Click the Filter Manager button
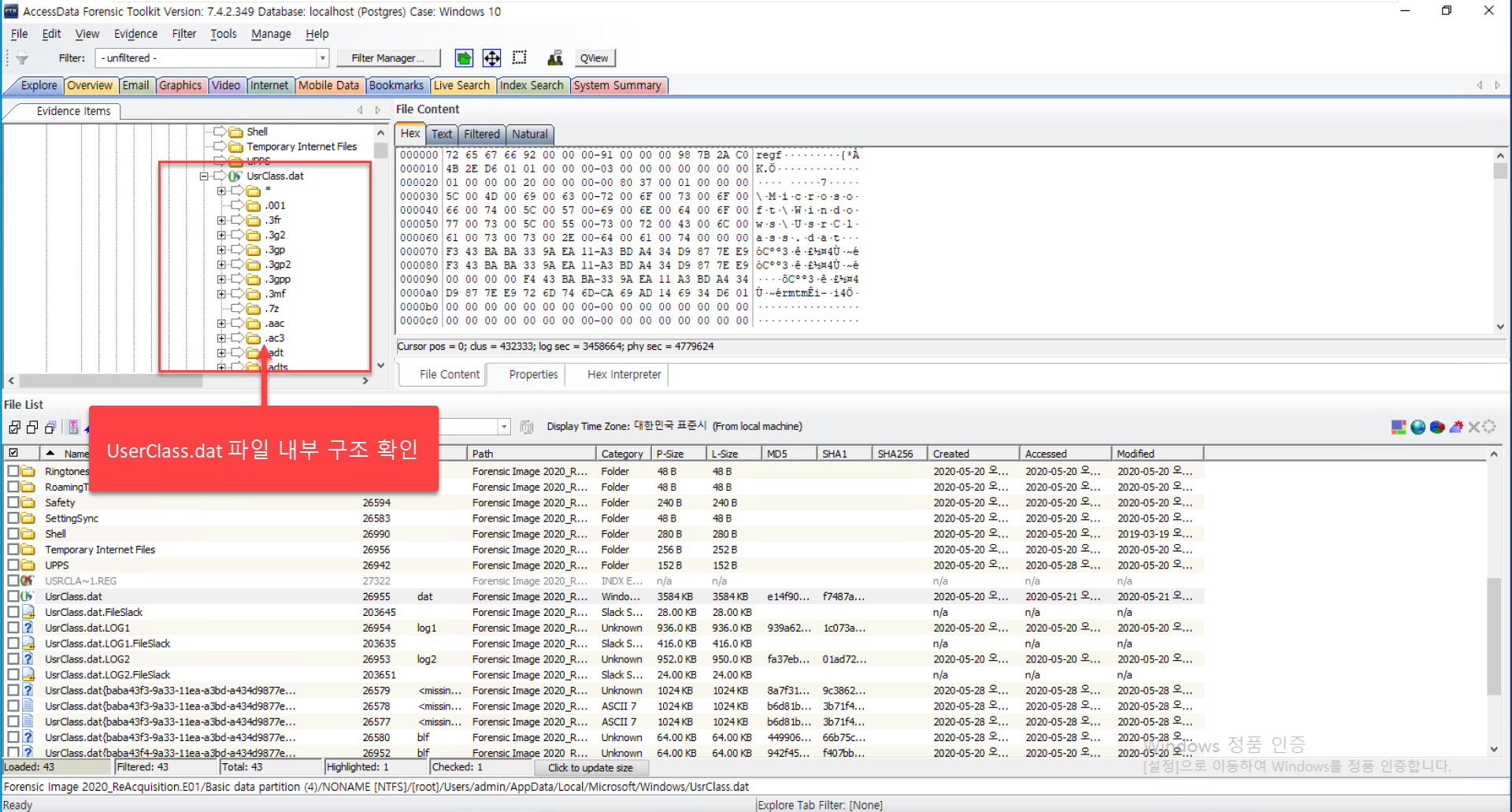The height and width of the screenshot is (812, 1512). [387, 58]
